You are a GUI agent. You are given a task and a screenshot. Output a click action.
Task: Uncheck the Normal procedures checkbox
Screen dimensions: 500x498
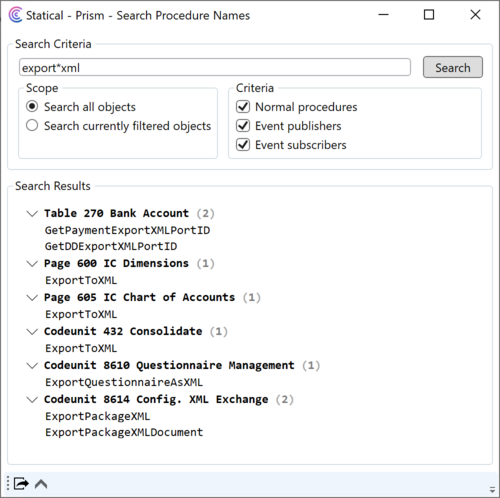click(x=243, y=107)
